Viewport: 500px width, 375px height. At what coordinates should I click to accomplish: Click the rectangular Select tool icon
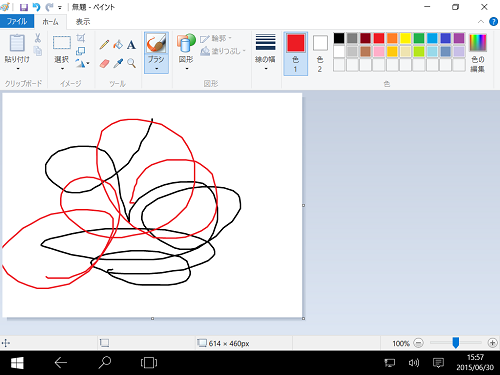(62, 43)
